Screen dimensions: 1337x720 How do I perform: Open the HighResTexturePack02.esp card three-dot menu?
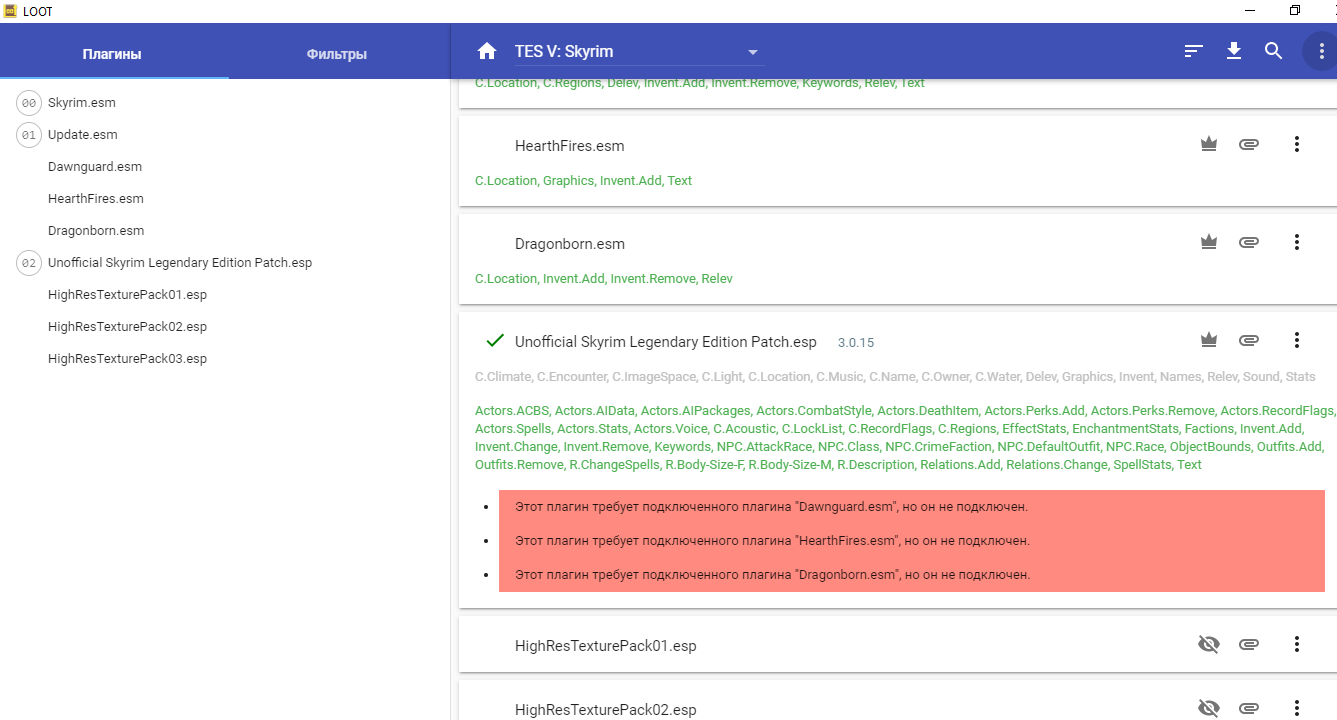pyautogui.click(x=1297, y=708)
